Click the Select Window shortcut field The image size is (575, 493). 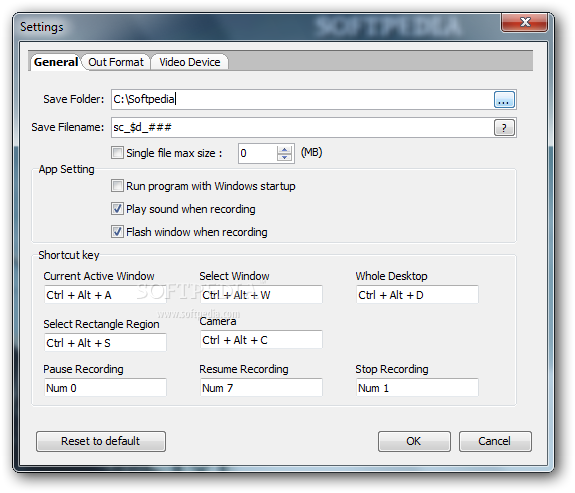261,295
